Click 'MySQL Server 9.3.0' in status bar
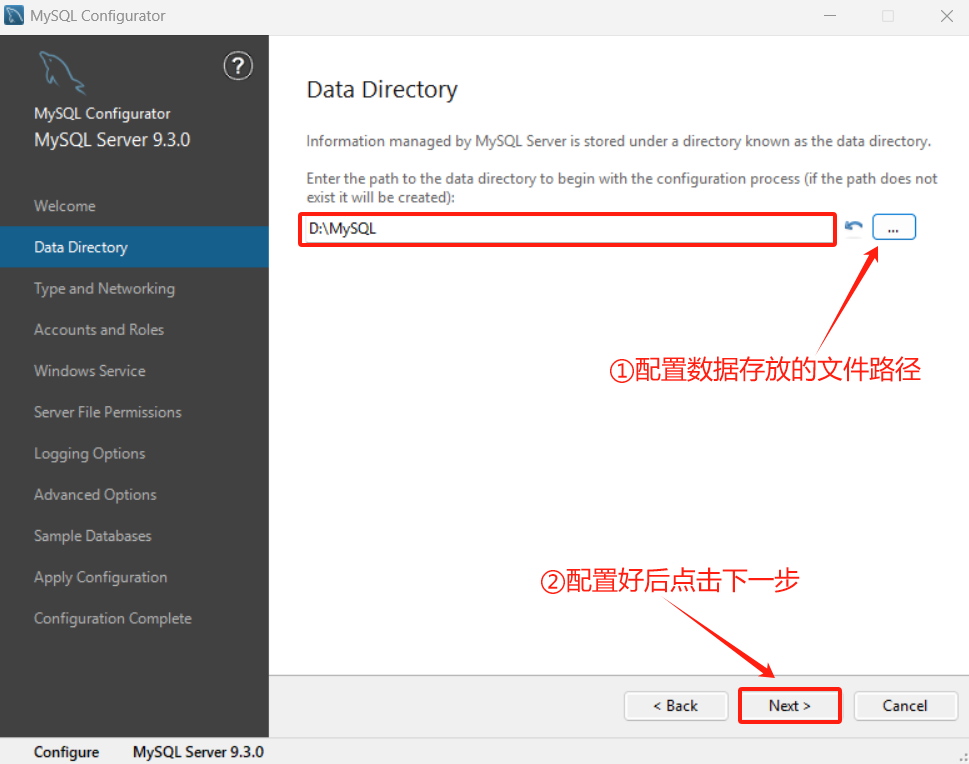Screen dimensions: 969x764 tap(198, 752)
